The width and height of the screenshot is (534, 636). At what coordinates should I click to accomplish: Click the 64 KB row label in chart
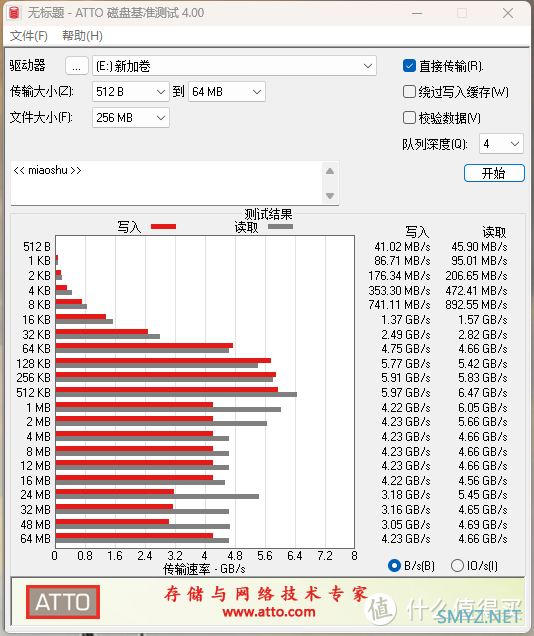[36, 349]
